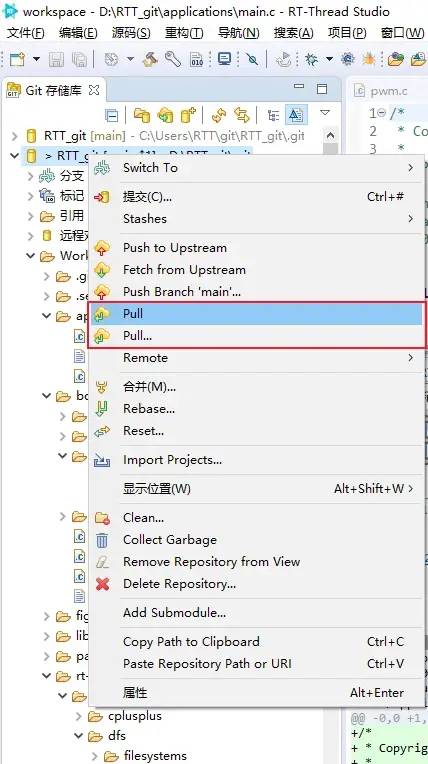The height and width of the screenshot is (764, 428).
Task: Open the pwm.c editor tab
Action: pos(381,91)
